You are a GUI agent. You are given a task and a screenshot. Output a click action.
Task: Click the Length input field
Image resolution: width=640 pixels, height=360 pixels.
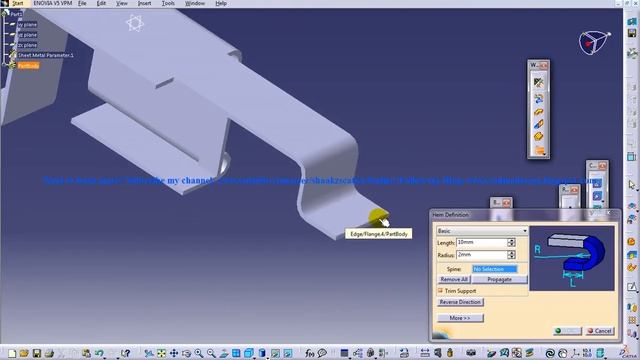482,242
